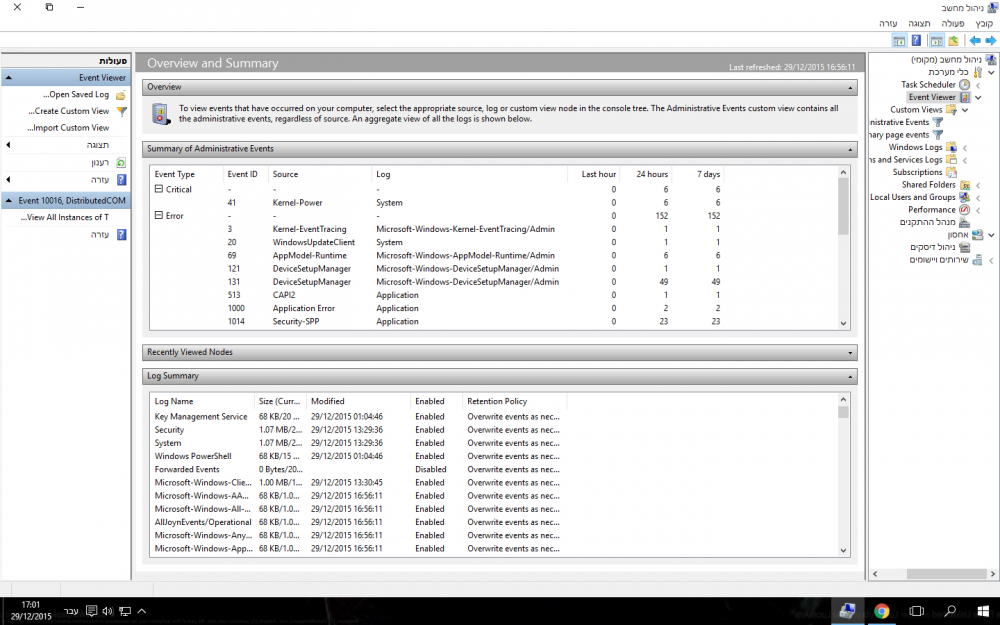Click the blue Back arrow in toolbar
Image resolution: width=1000 pixels, height=625 pixels.
[x=975, y=41]
